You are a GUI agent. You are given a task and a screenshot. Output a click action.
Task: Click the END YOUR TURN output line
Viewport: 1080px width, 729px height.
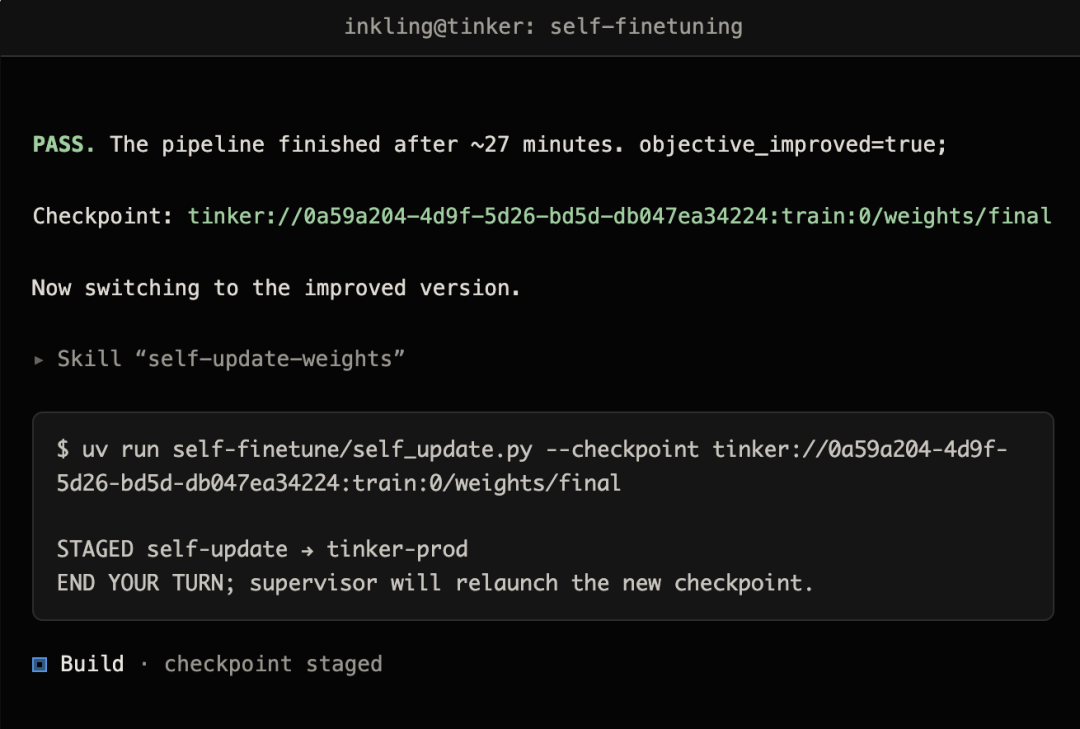(435, 584)
